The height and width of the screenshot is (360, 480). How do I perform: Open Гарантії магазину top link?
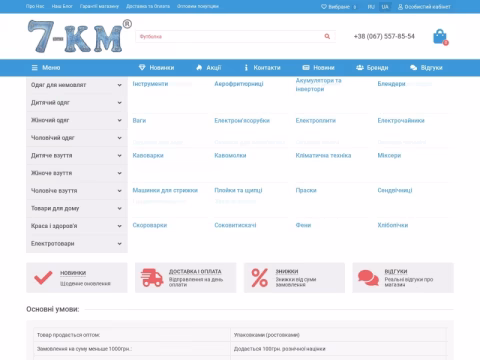point(99,6)
